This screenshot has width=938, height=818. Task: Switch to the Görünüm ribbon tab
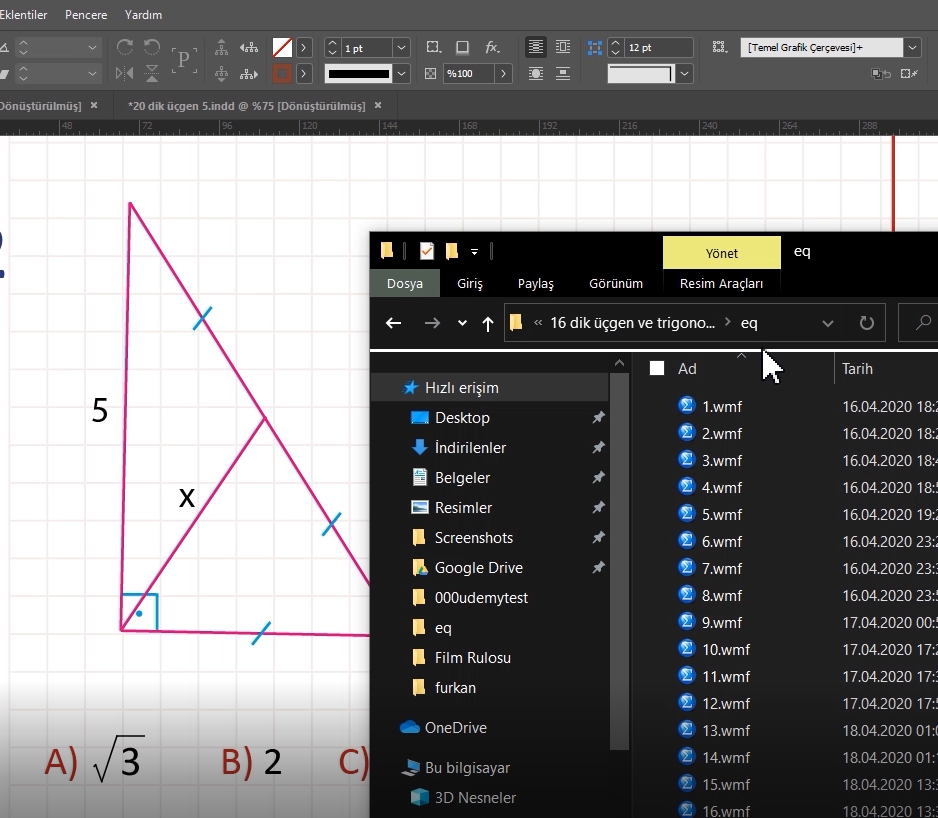pos(616,283)
